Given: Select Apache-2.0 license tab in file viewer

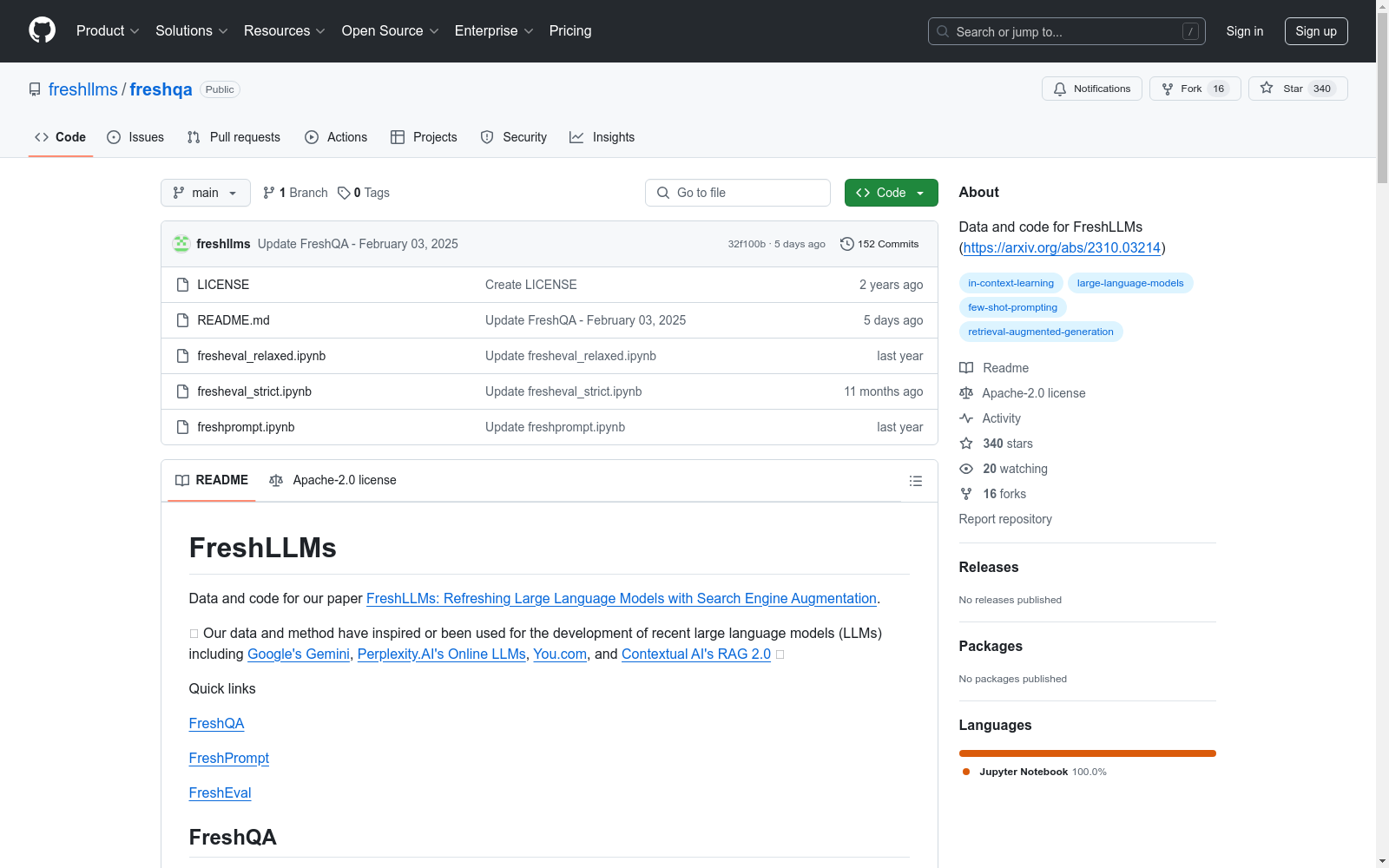Looking at the screenshot, I should click(x=333, y=480).
